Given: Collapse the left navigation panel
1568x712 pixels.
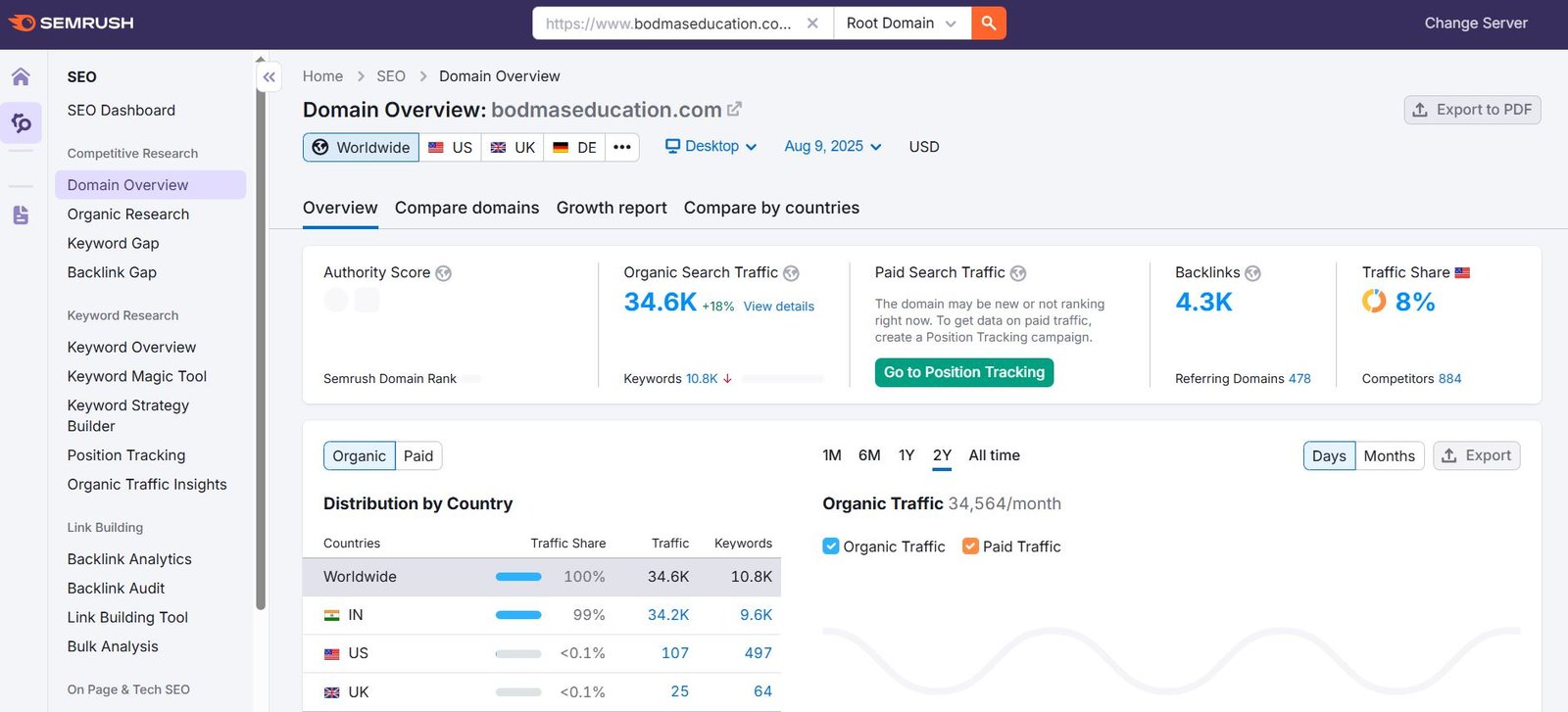Looking at the screenshot, I should coord(269,76).
